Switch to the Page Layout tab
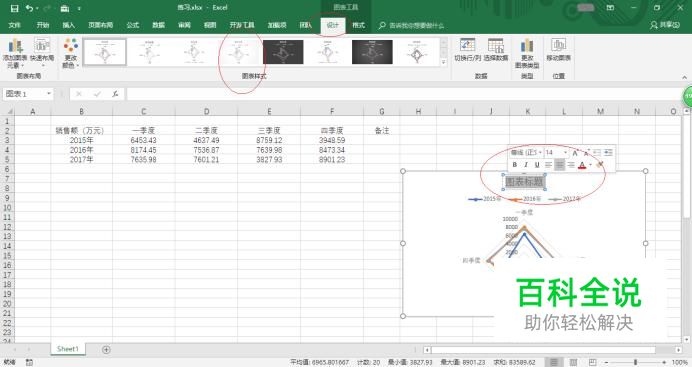Screen dimensions: 692x367 101,25
